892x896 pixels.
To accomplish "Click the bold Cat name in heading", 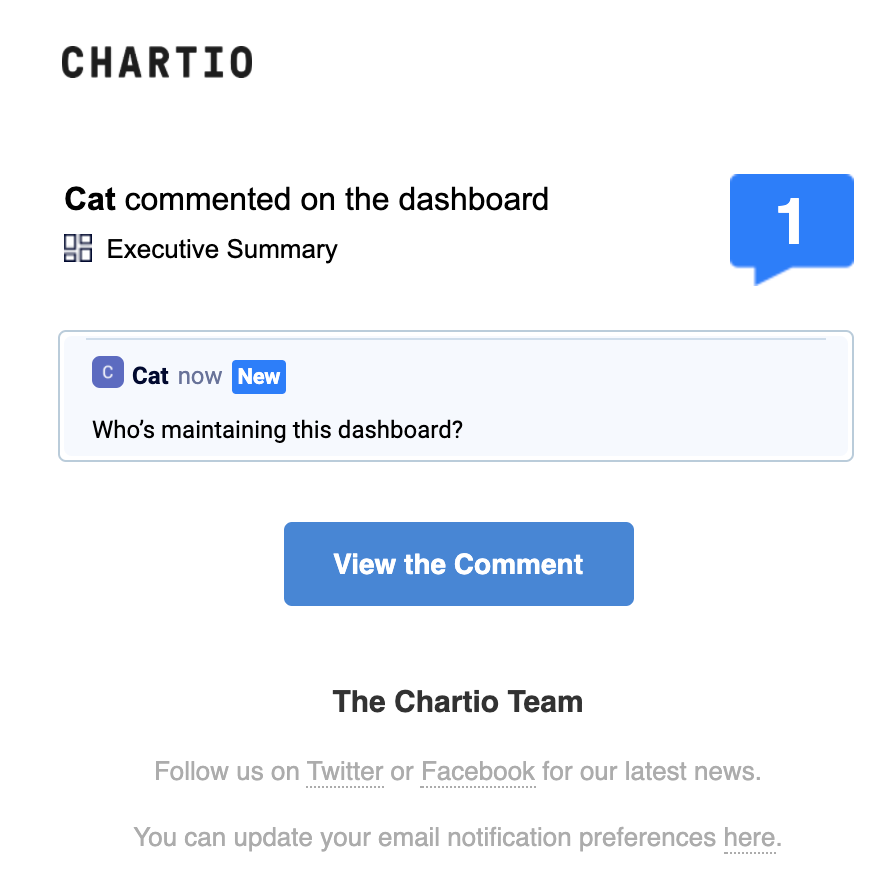I will (90, 199).
